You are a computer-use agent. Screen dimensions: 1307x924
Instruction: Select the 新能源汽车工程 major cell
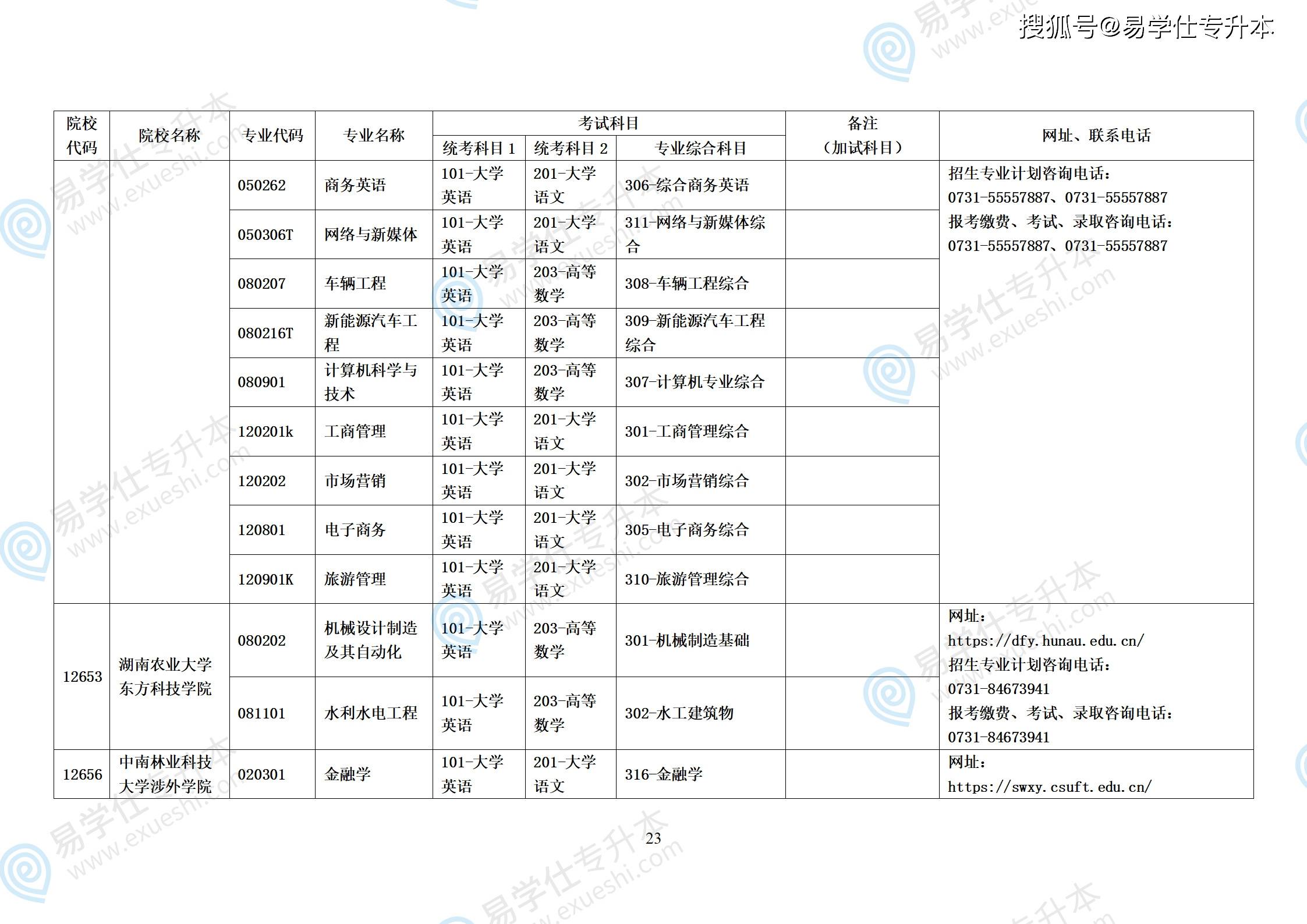pyautogui.click(x=374, y=333)
